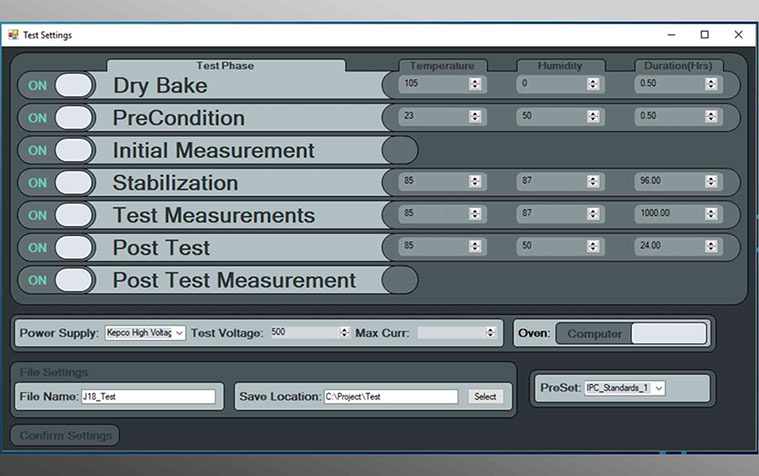Click the Duration(Hrs) column header tab

coord(678,66)
